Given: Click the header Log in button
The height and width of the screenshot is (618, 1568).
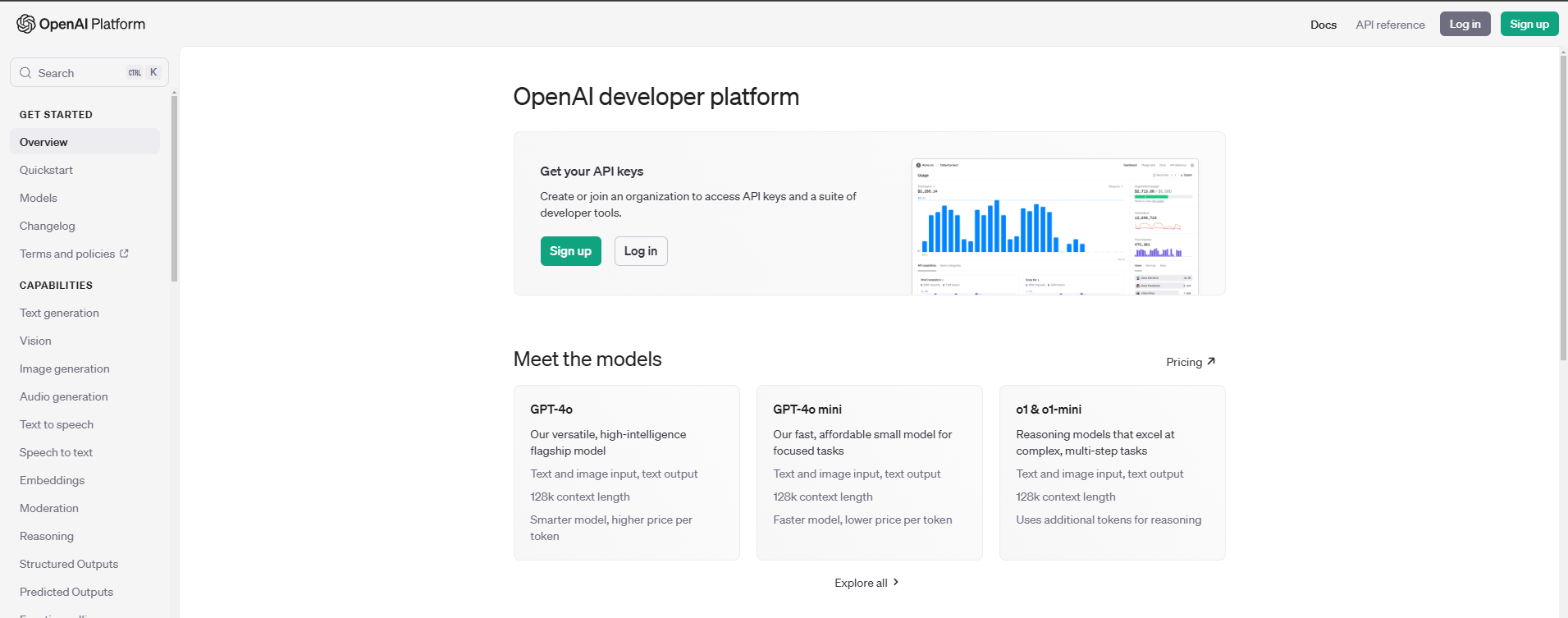Looking at the screenshot, I should 1465,24.
